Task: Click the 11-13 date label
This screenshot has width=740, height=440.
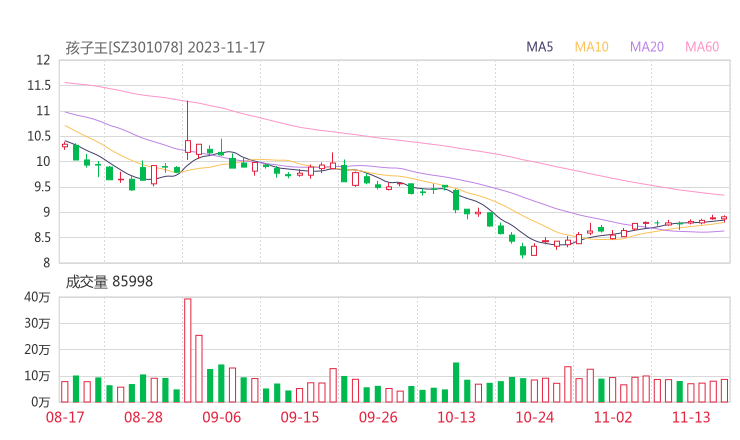Action: pos(691,417)
